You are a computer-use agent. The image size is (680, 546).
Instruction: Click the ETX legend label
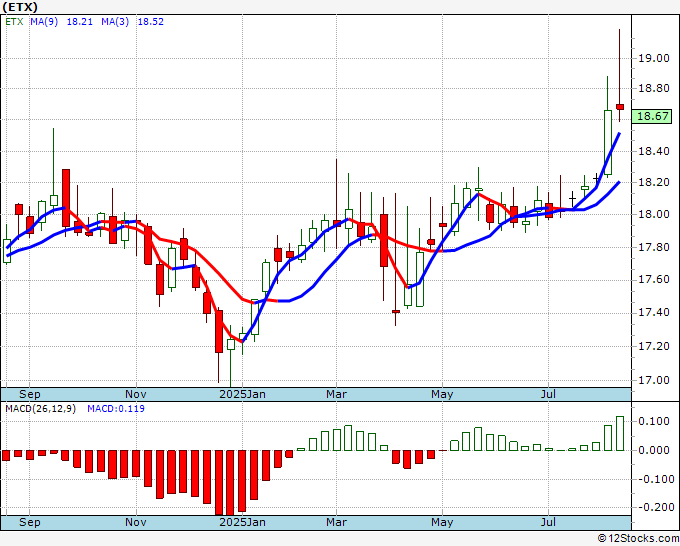click(x=14, y=22)
